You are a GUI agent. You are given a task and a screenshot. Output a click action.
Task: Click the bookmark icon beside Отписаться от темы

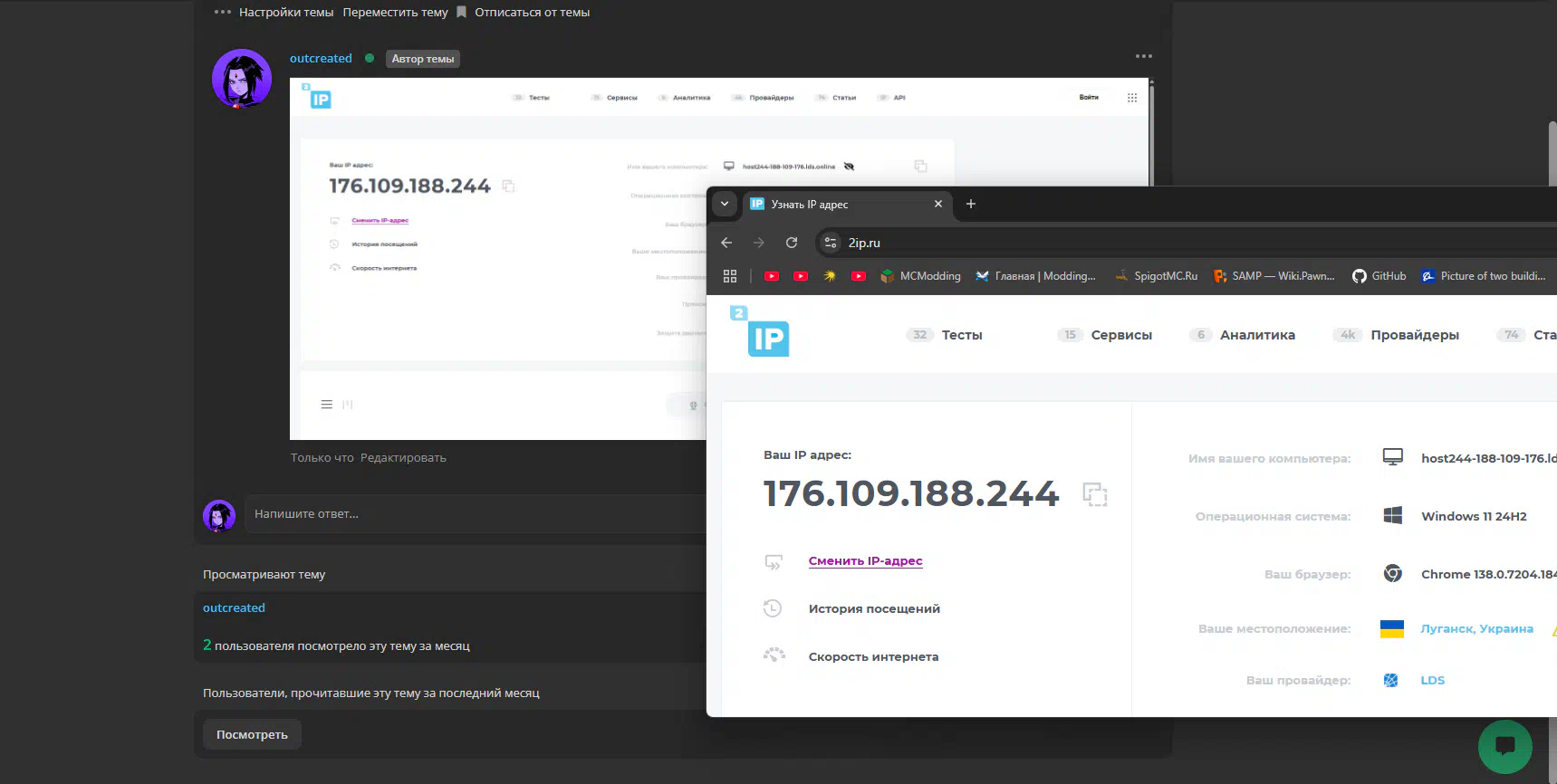click(461, 12)
